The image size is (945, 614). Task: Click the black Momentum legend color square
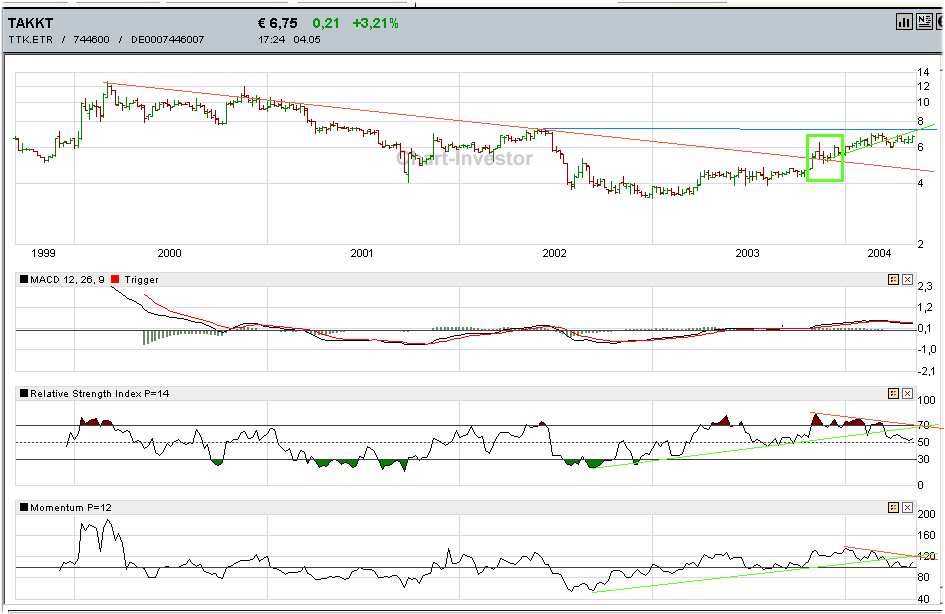click(x=24, y=508)
